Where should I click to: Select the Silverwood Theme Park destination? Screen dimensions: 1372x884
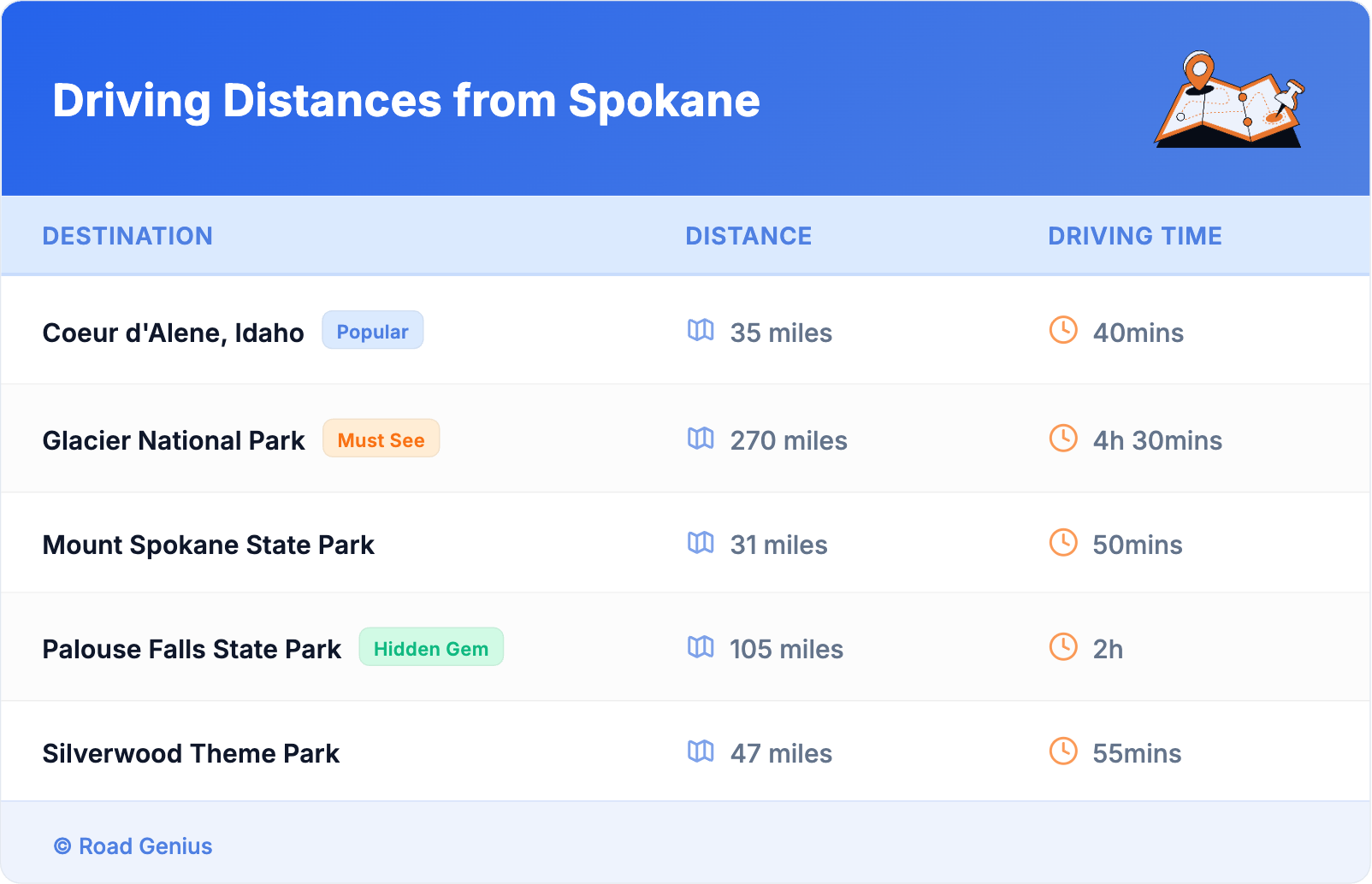click(191, 753)
